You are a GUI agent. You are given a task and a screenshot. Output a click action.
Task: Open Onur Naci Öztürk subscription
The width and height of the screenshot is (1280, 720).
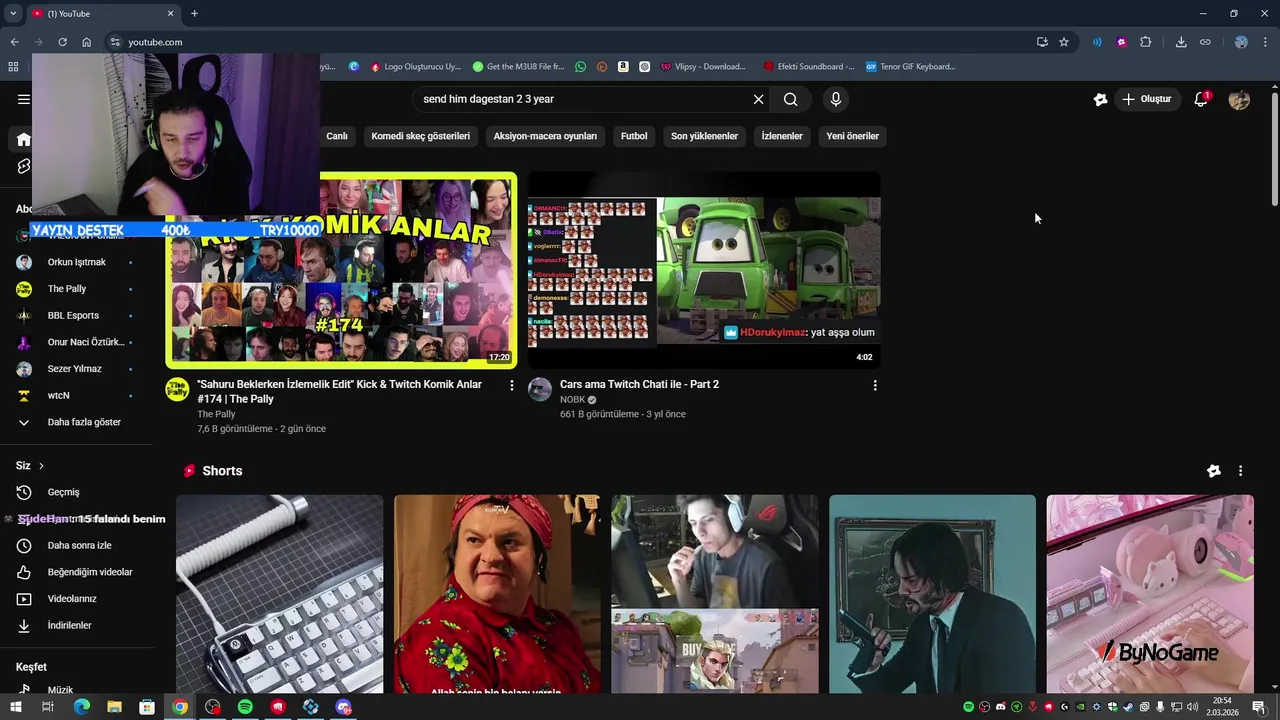coord(76,342)
